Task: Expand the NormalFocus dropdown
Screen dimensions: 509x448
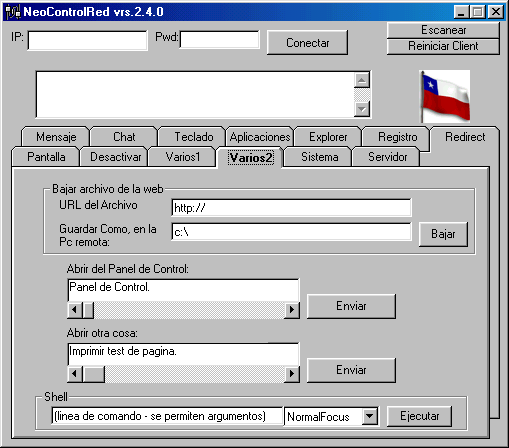Action: [370, 416]
